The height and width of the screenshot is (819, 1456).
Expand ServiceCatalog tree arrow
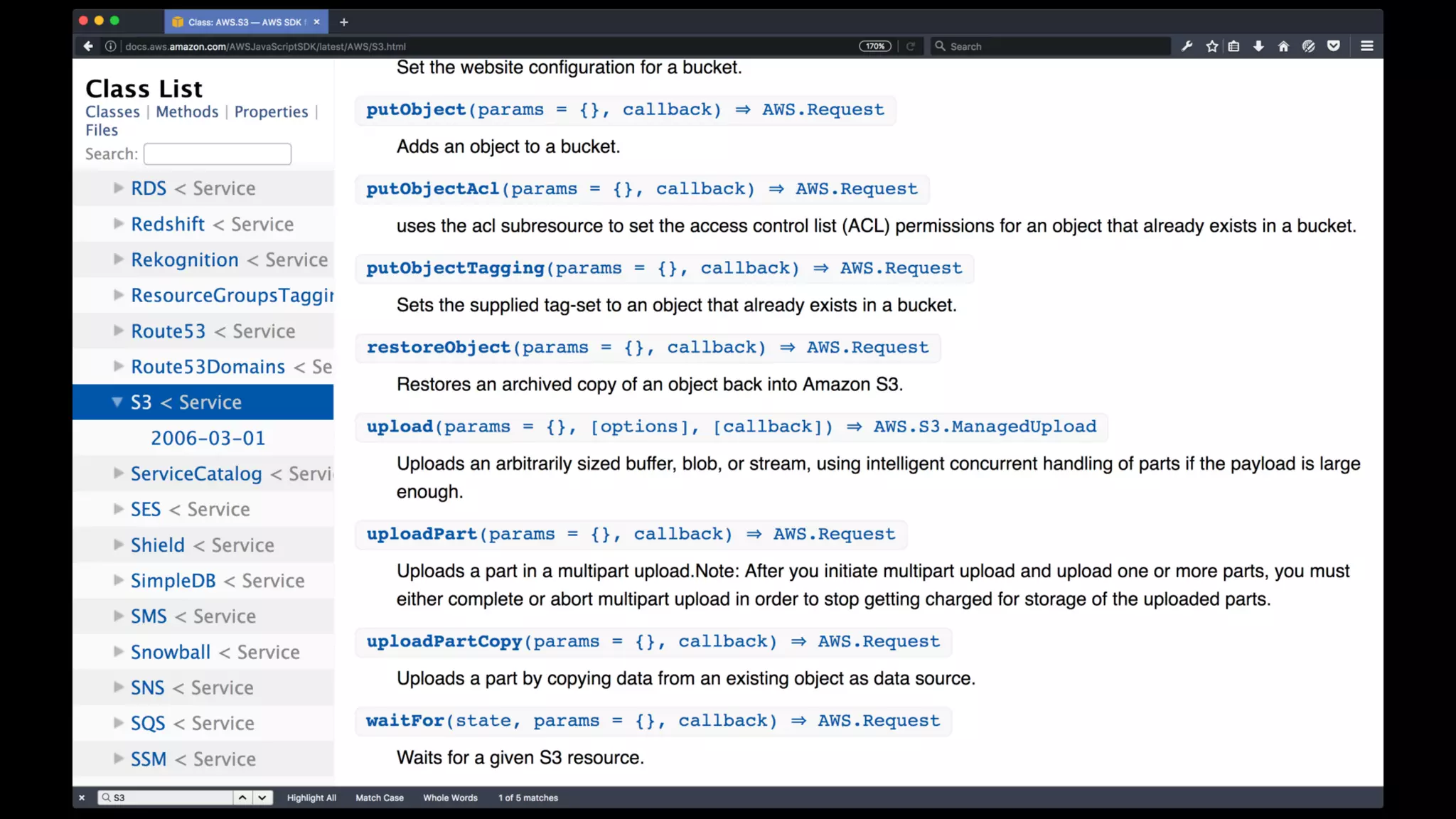119,473
